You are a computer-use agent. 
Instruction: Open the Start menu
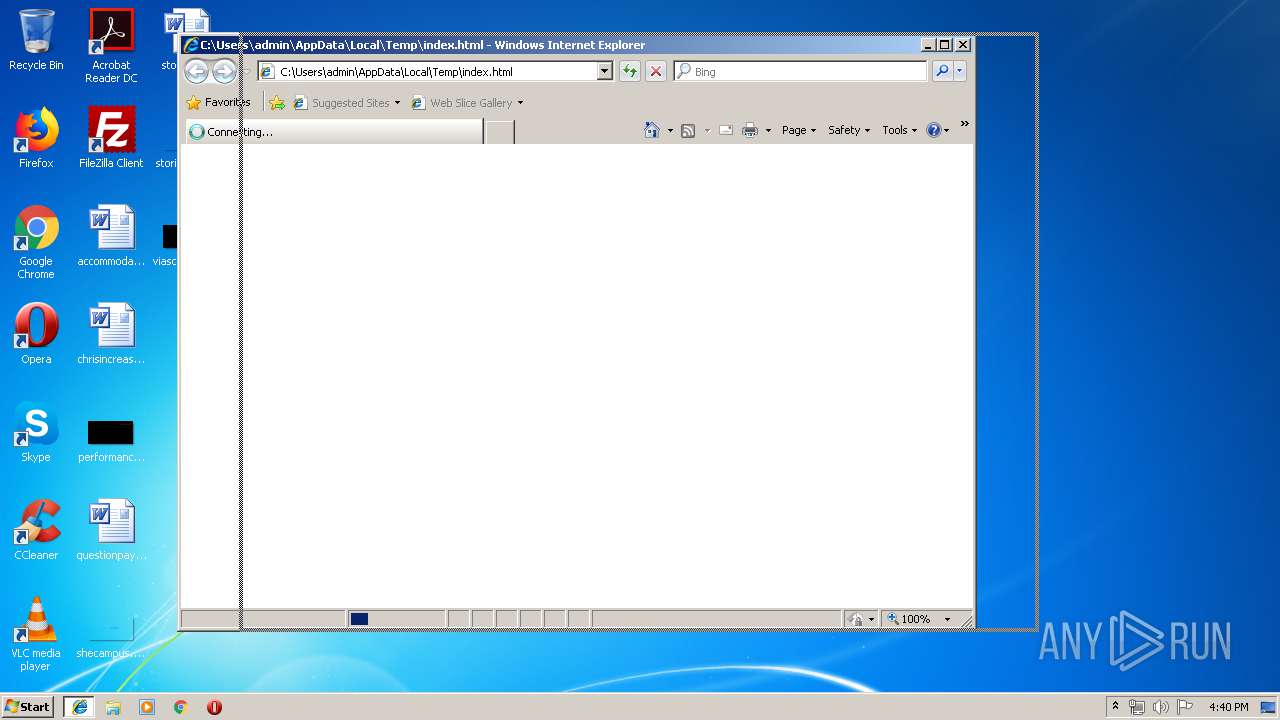[28, 706]
